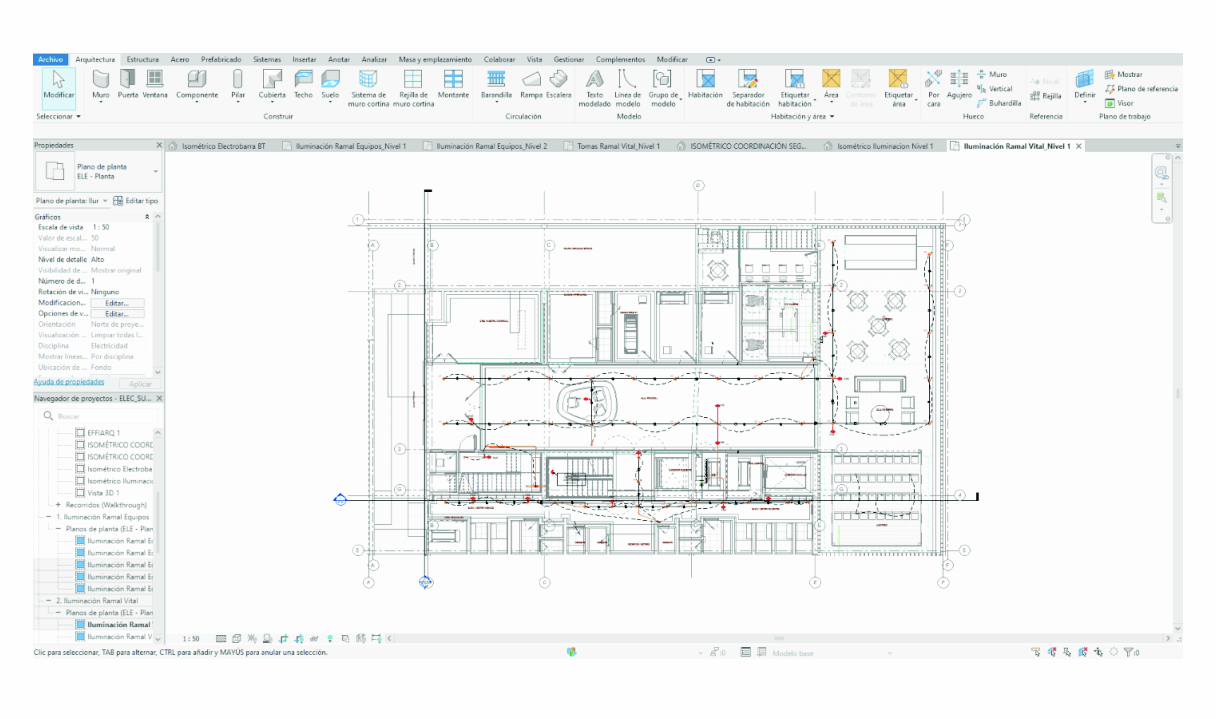1216x719 pixels.
Task: Click the Rejilla grid reference tool
Action: pos(1046,96)
